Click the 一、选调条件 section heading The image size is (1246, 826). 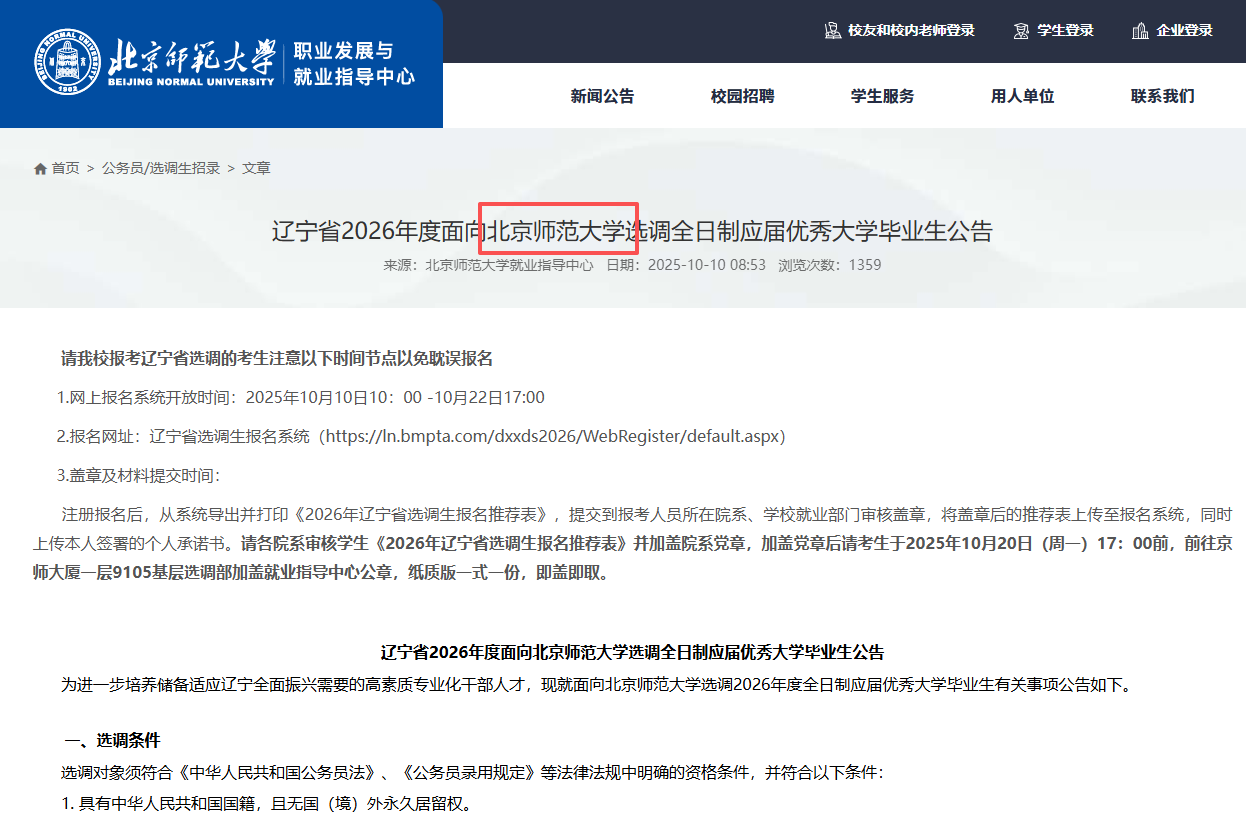tap(112, 740)
